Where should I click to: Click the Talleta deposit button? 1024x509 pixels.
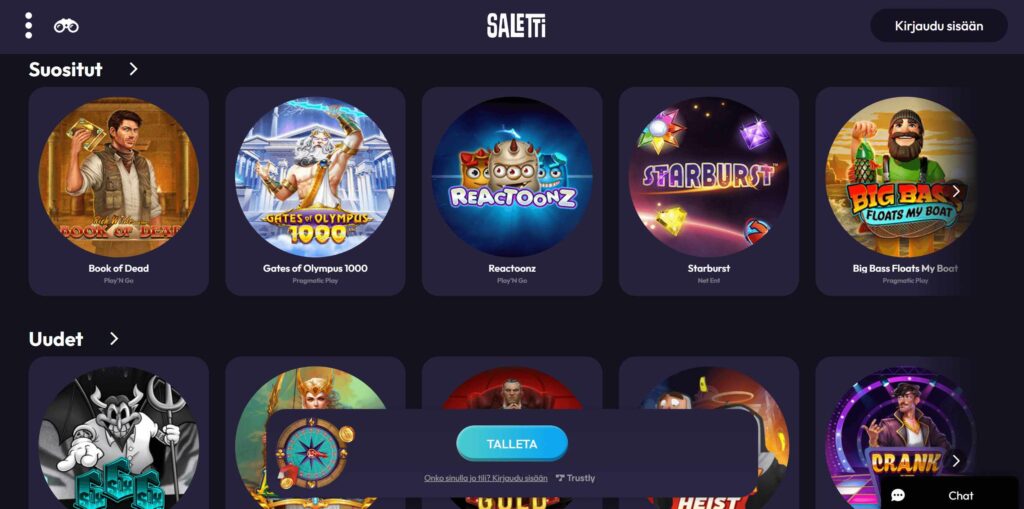pos(512,444)
